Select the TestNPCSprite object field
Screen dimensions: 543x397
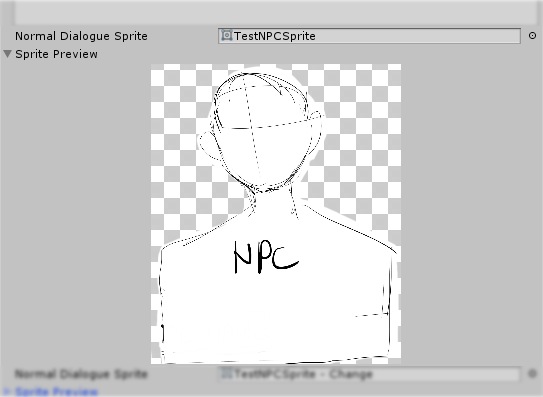pos(369,36)
